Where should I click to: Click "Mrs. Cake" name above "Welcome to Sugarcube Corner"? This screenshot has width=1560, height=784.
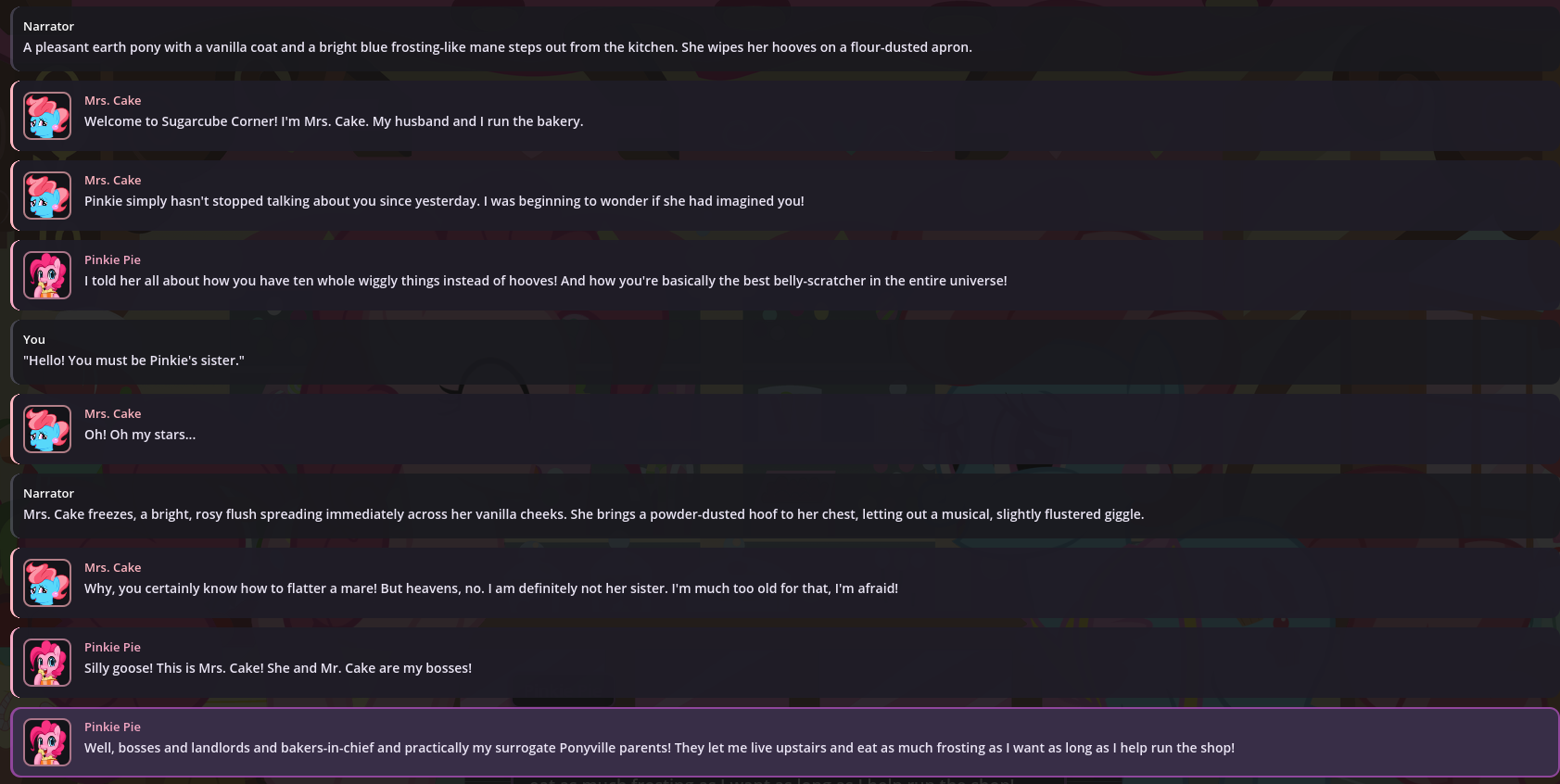coord(112,101)
